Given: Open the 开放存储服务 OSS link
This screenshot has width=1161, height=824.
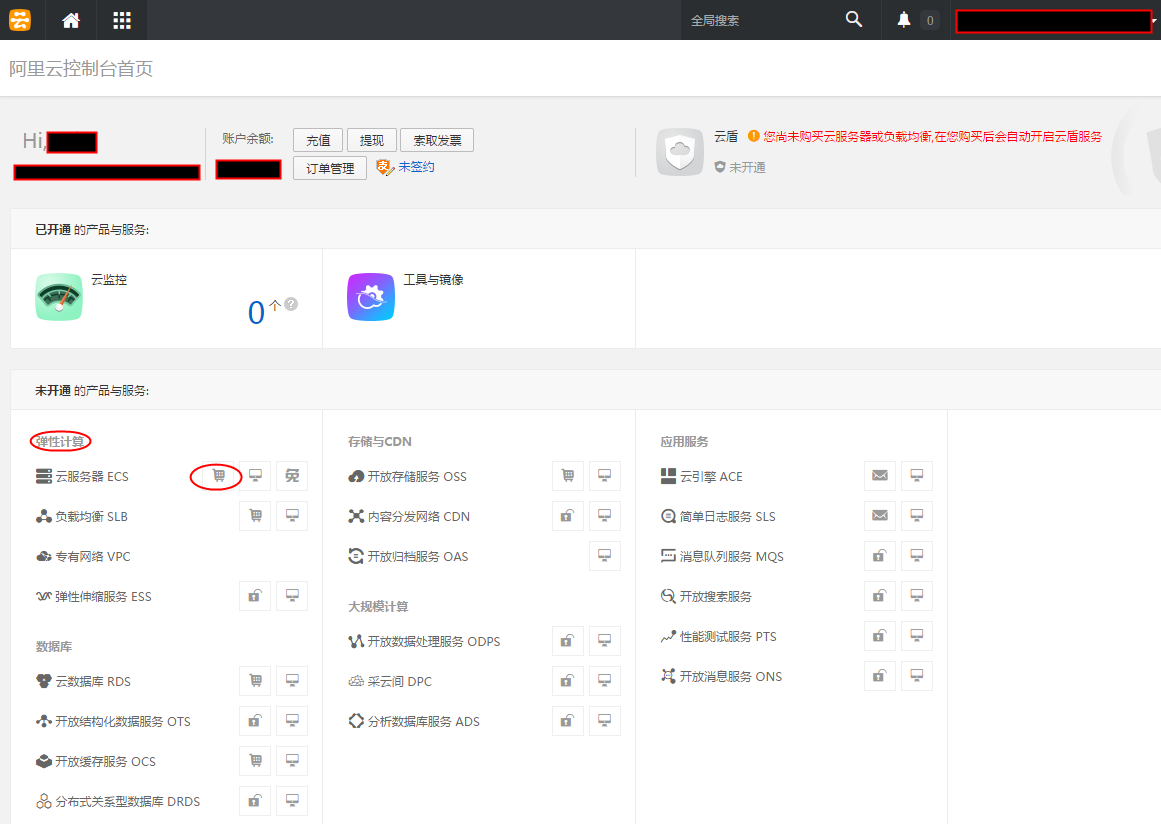Looking at the screenshot, I should (x=416, y=476).
